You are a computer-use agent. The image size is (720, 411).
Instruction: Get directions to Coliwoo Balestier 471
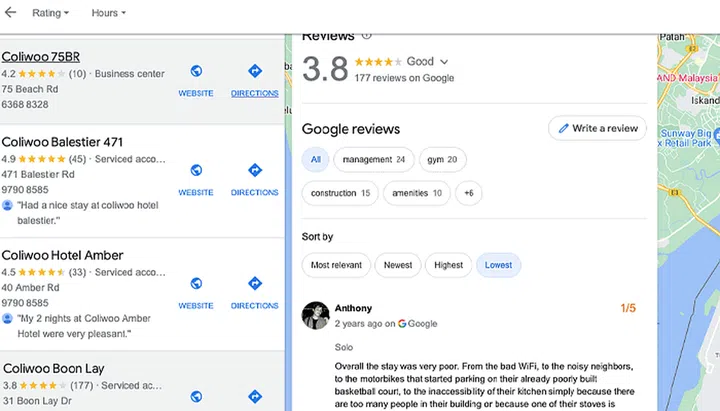coord(254,178)
